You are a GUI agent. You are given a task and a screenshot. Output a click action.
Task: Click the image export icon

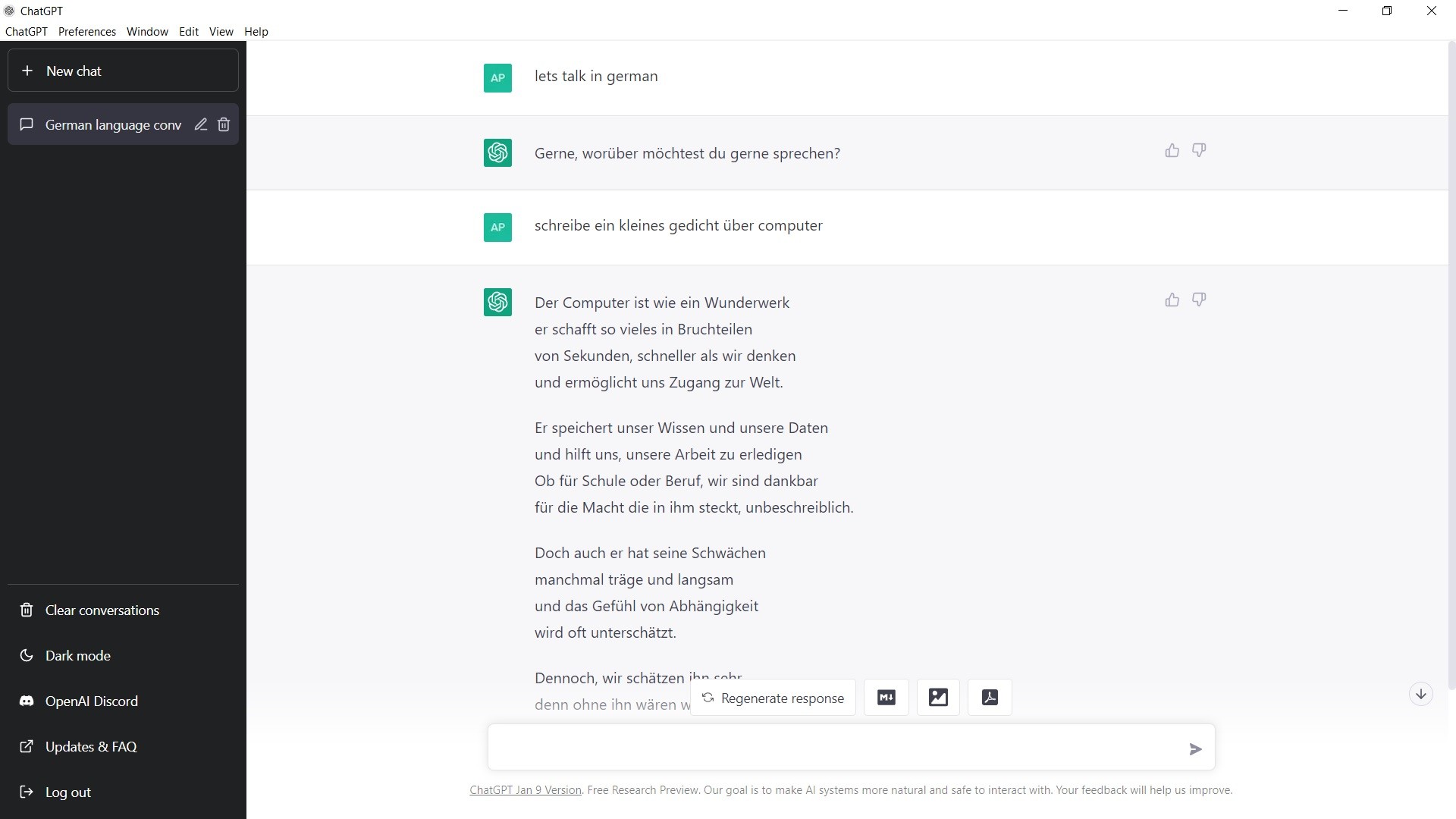pos(937,697)
